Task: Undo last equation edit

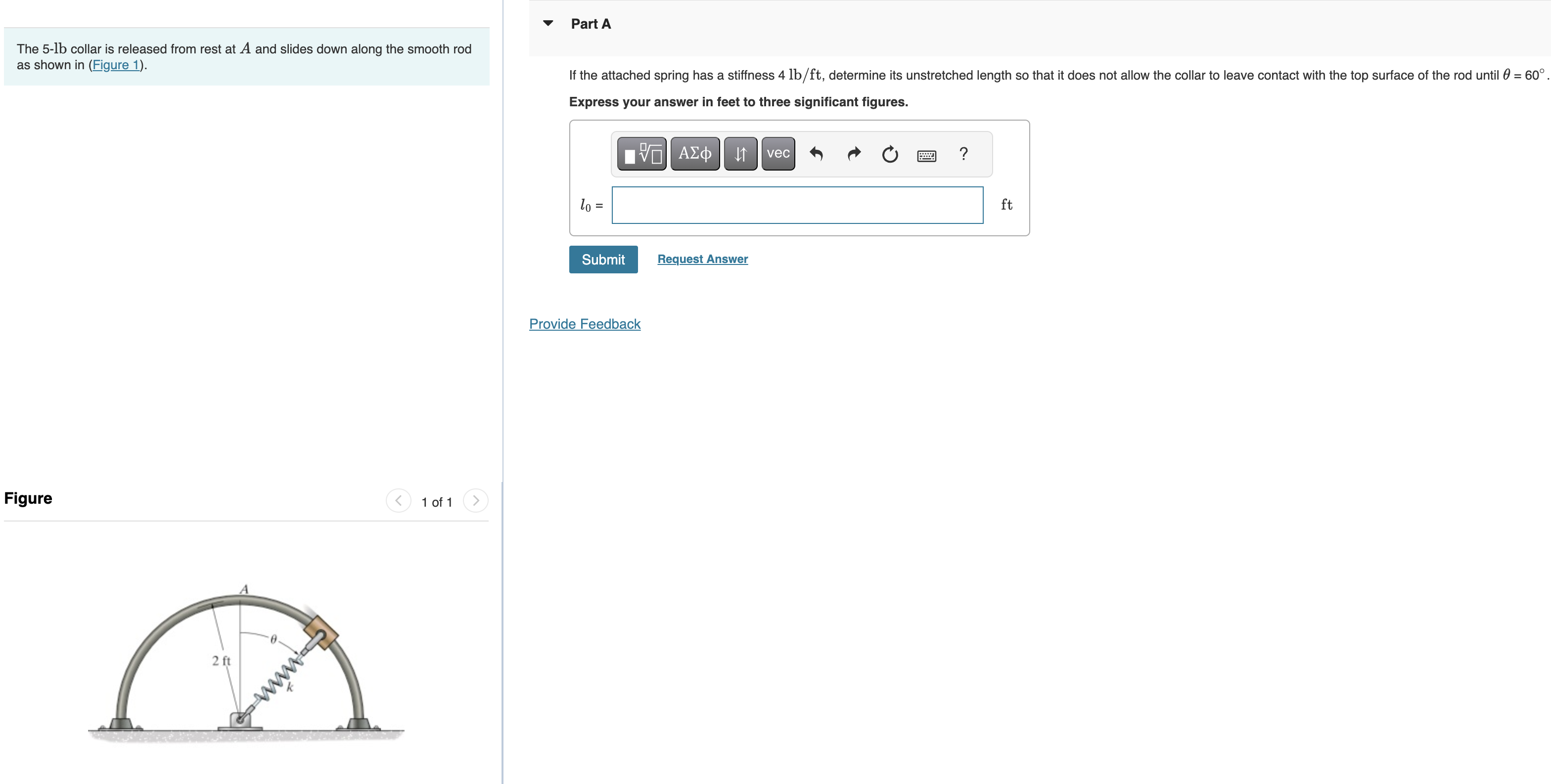Action: coord(817,154)
